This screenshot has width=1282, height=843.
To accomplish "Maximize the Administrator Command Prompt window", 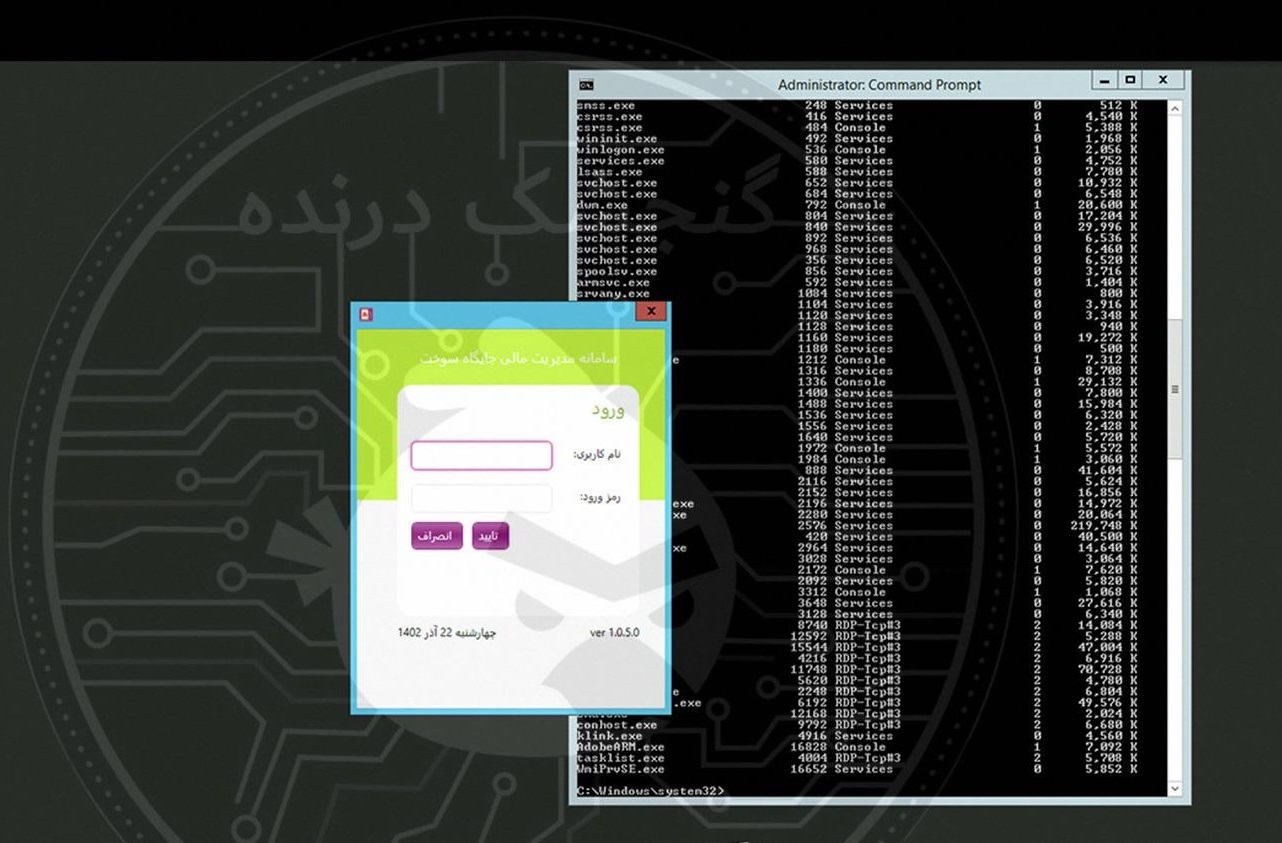I will (x=1130, y=81).
